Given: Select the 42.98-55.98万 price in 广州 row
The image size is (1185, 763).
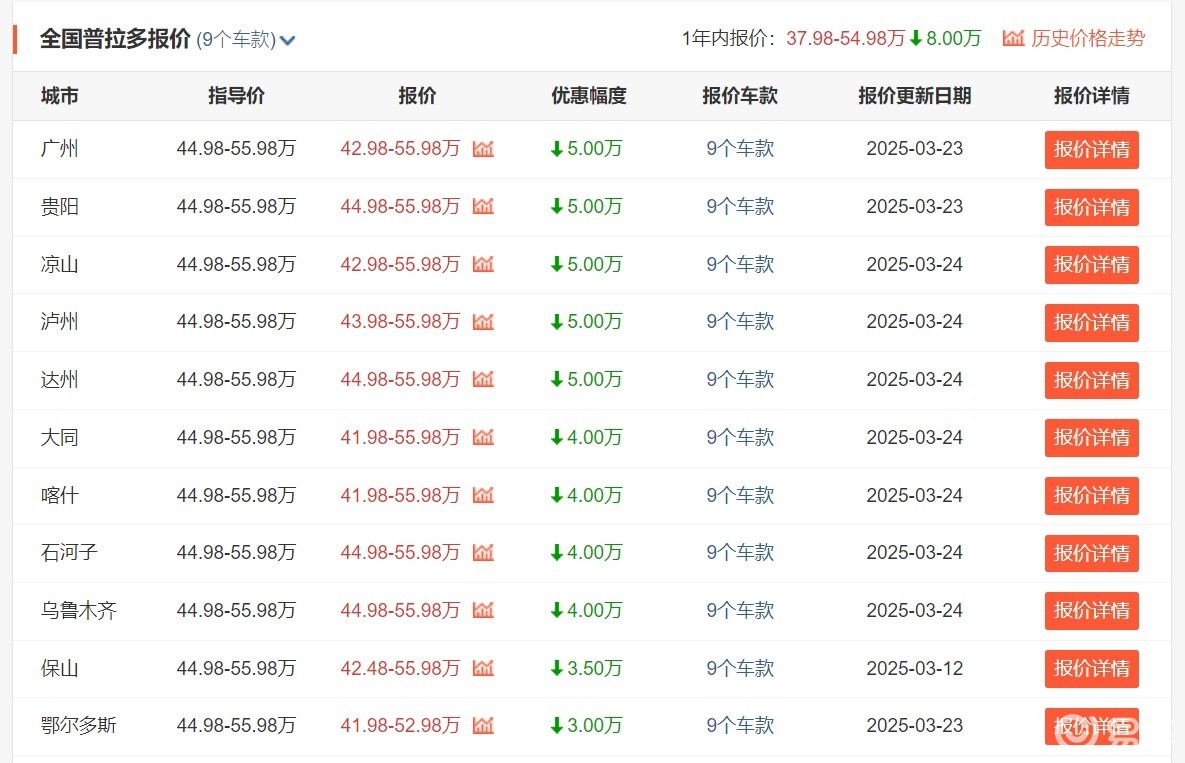Looking at the screenshot, I should click(x=400, y=149).
